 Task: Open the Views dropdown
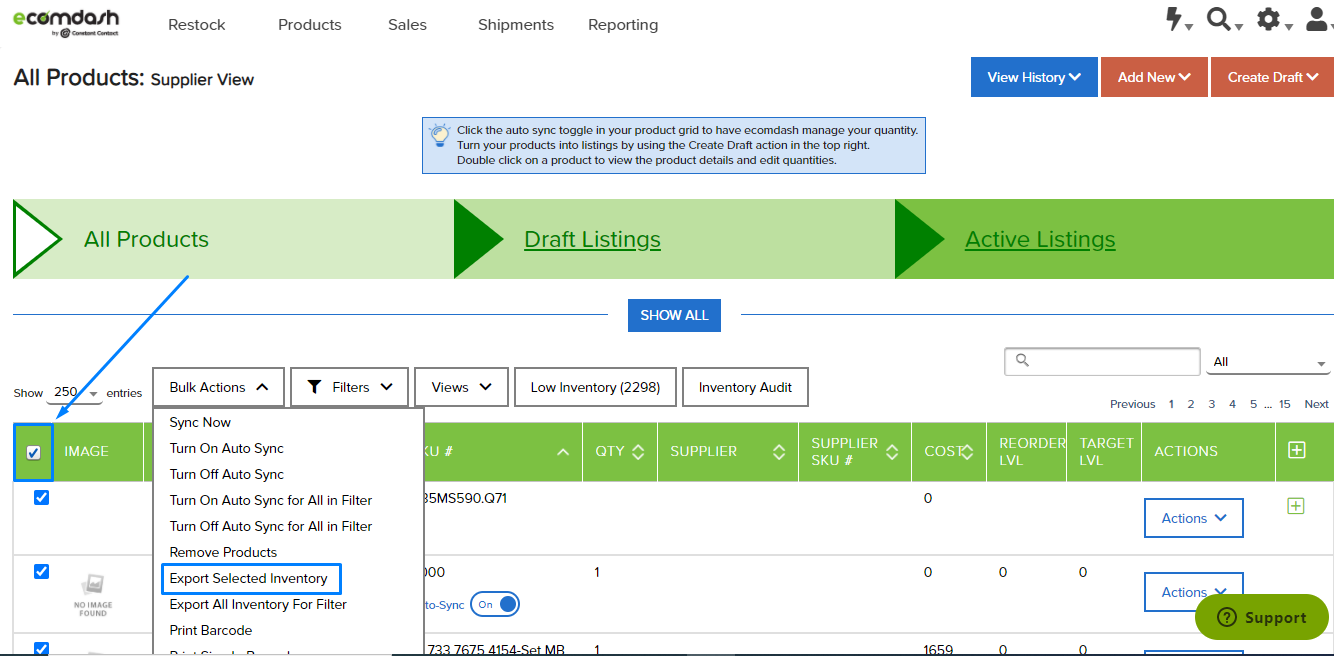point(462,387)
